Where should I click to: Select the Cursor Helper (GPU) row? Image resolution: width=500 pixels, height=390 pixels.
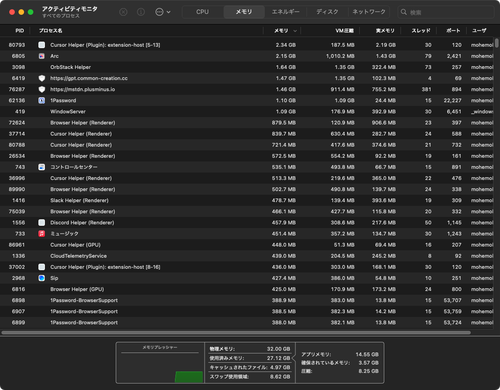point(247,245)
